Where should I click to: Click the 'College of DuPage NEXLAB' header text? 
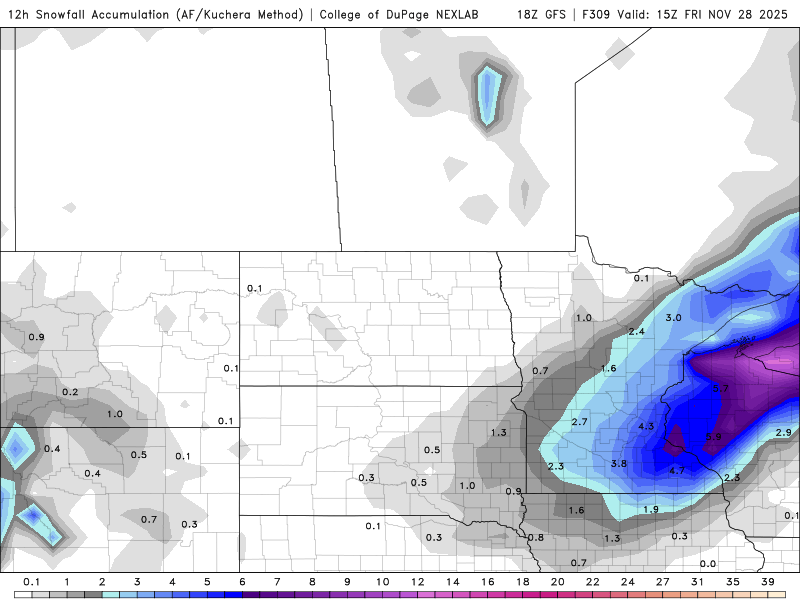[x=399, y=14]
